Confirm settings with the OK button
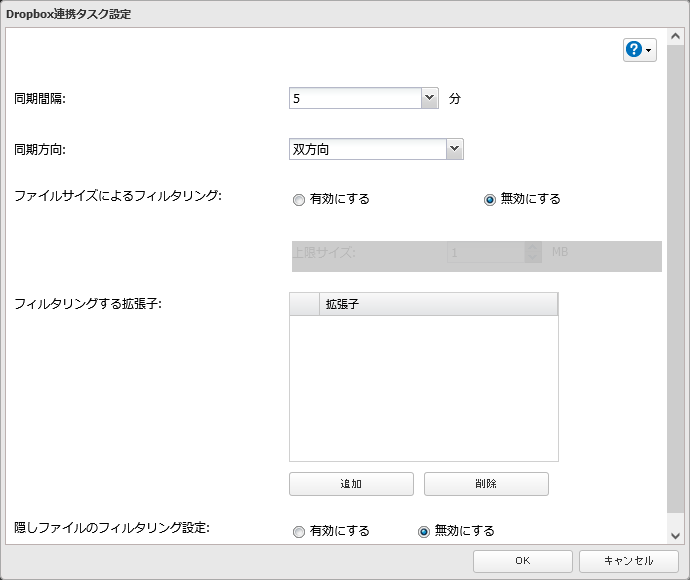Image resolution: width=690 pixels, height=580 pixels. [523, 561]
